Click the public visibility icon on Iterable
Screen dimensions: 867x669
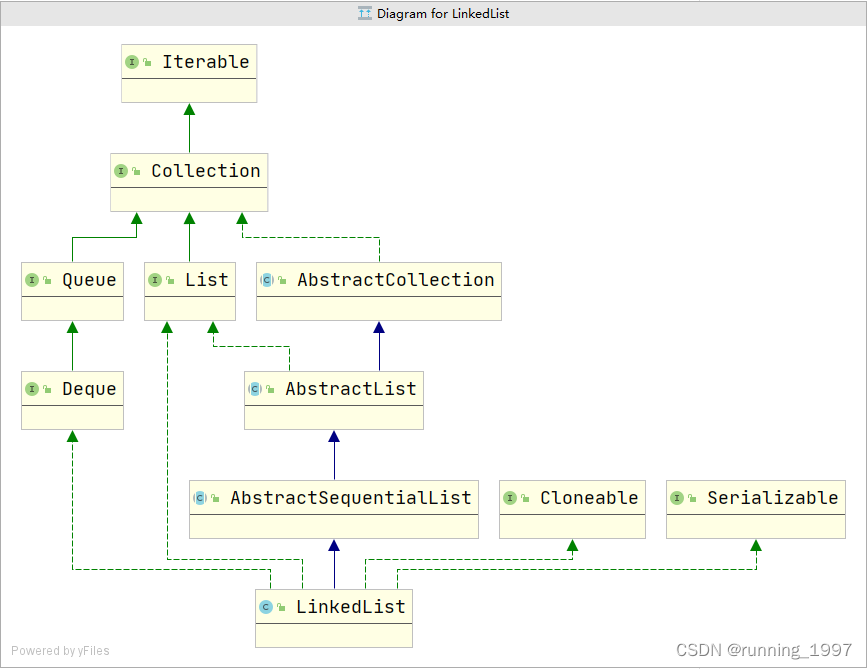click(147, 62)
